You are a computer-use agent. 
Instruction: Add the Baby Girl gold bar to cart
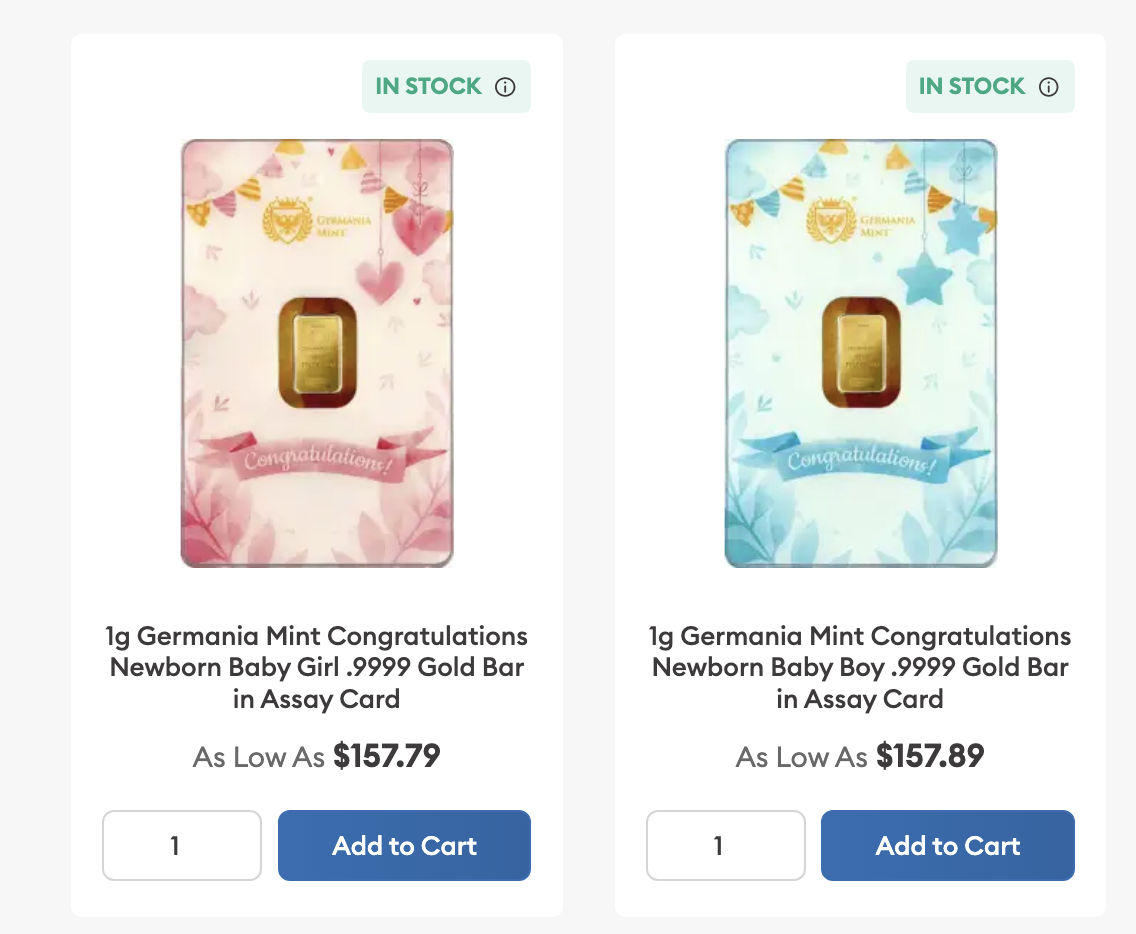(x=404, y=845)
